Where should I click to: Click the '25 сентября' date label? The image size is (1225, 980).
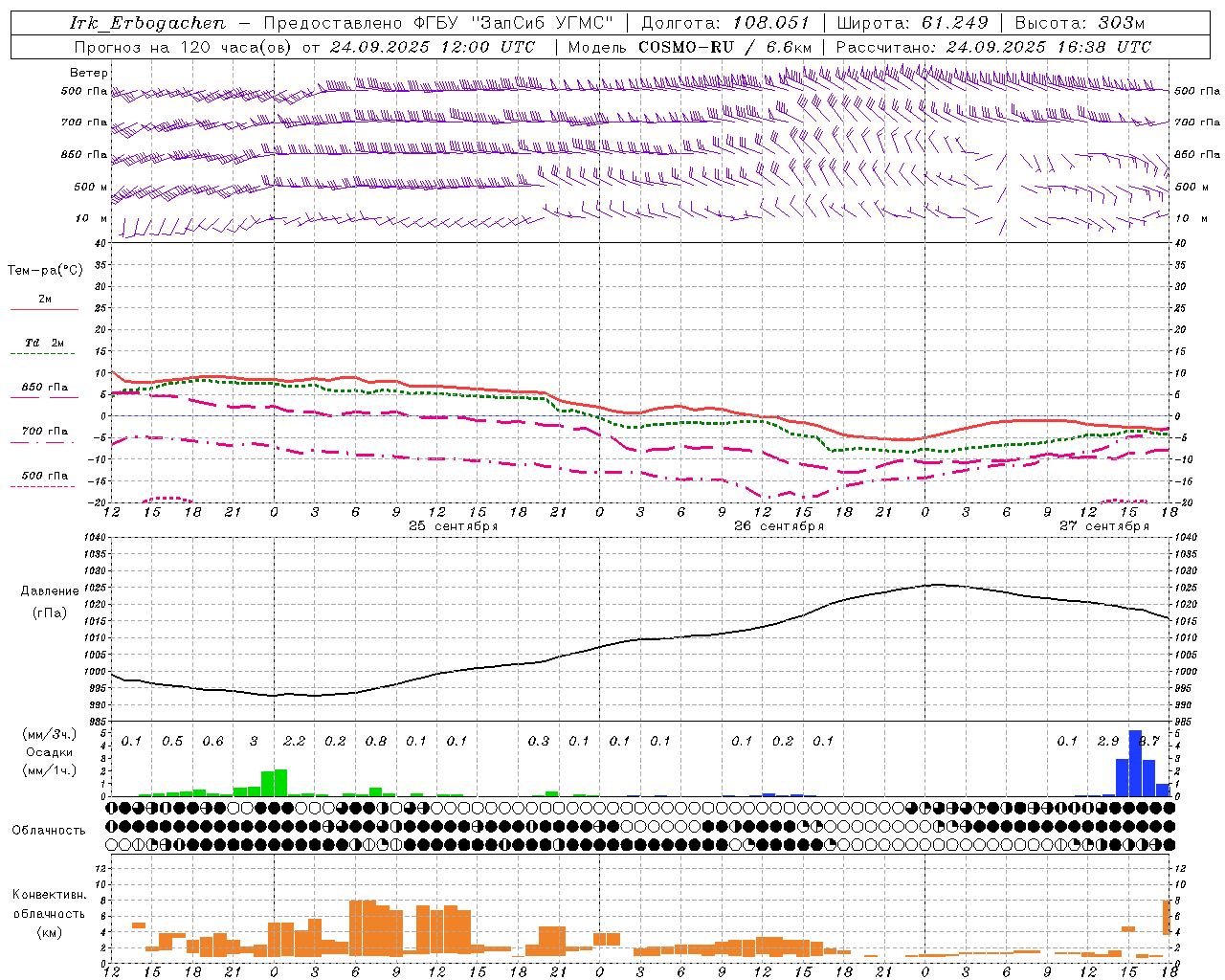click(454, 526)
